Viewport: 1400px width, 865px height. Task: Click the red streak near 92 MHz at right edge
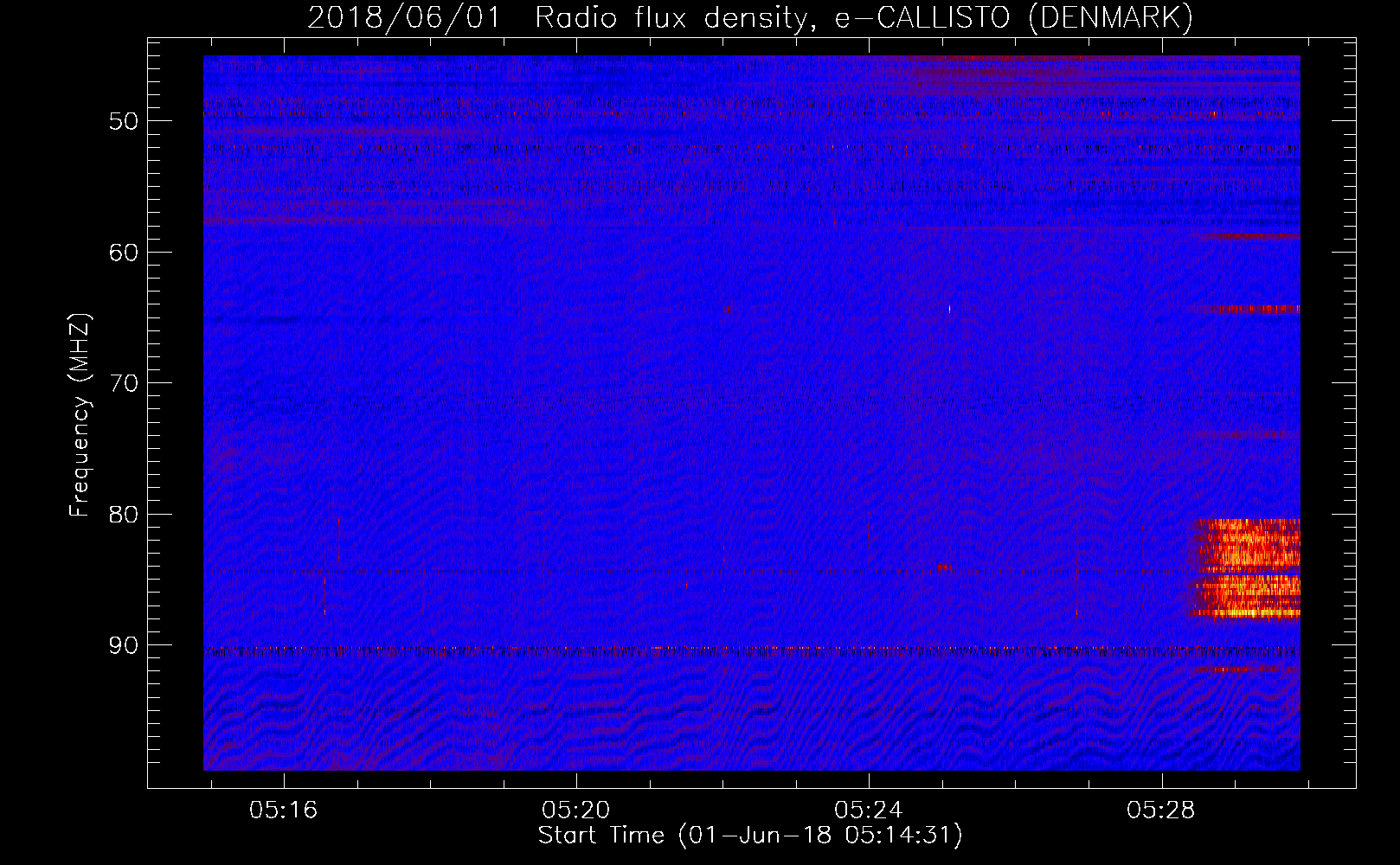1244,669
